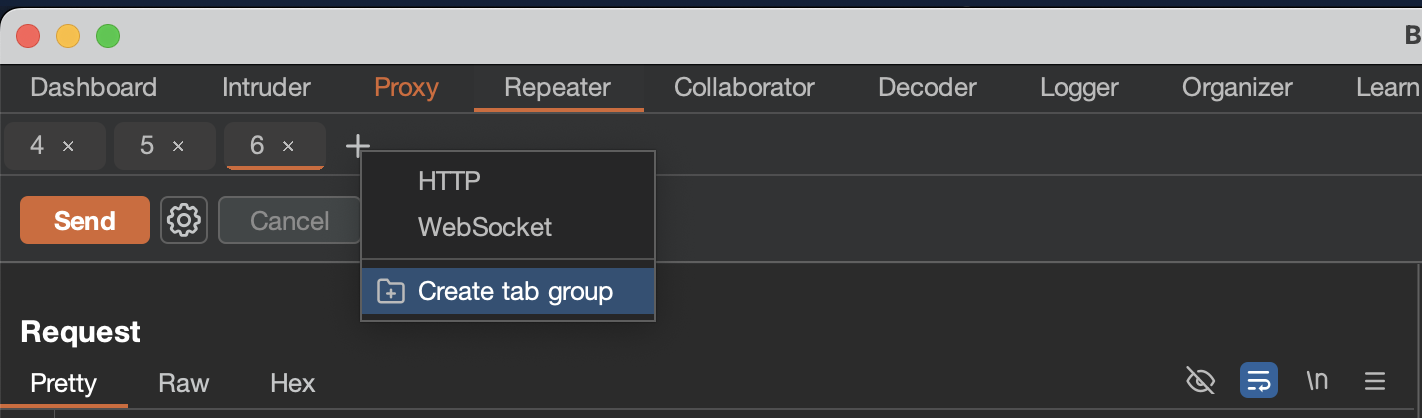
Task: Click the plus icon to add tab
Action: pyautogui.click(x=357, y=147)
